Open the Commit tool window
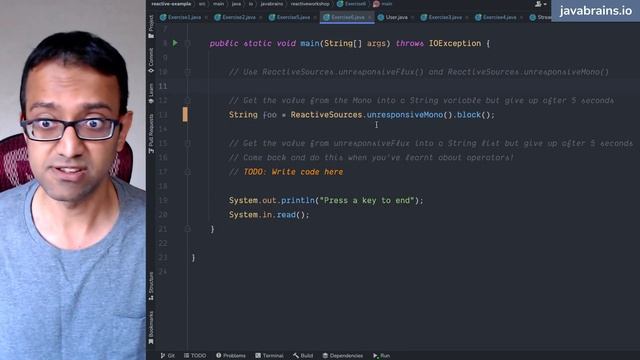This screenshot has height=360, width=640. tap(151, 60)
